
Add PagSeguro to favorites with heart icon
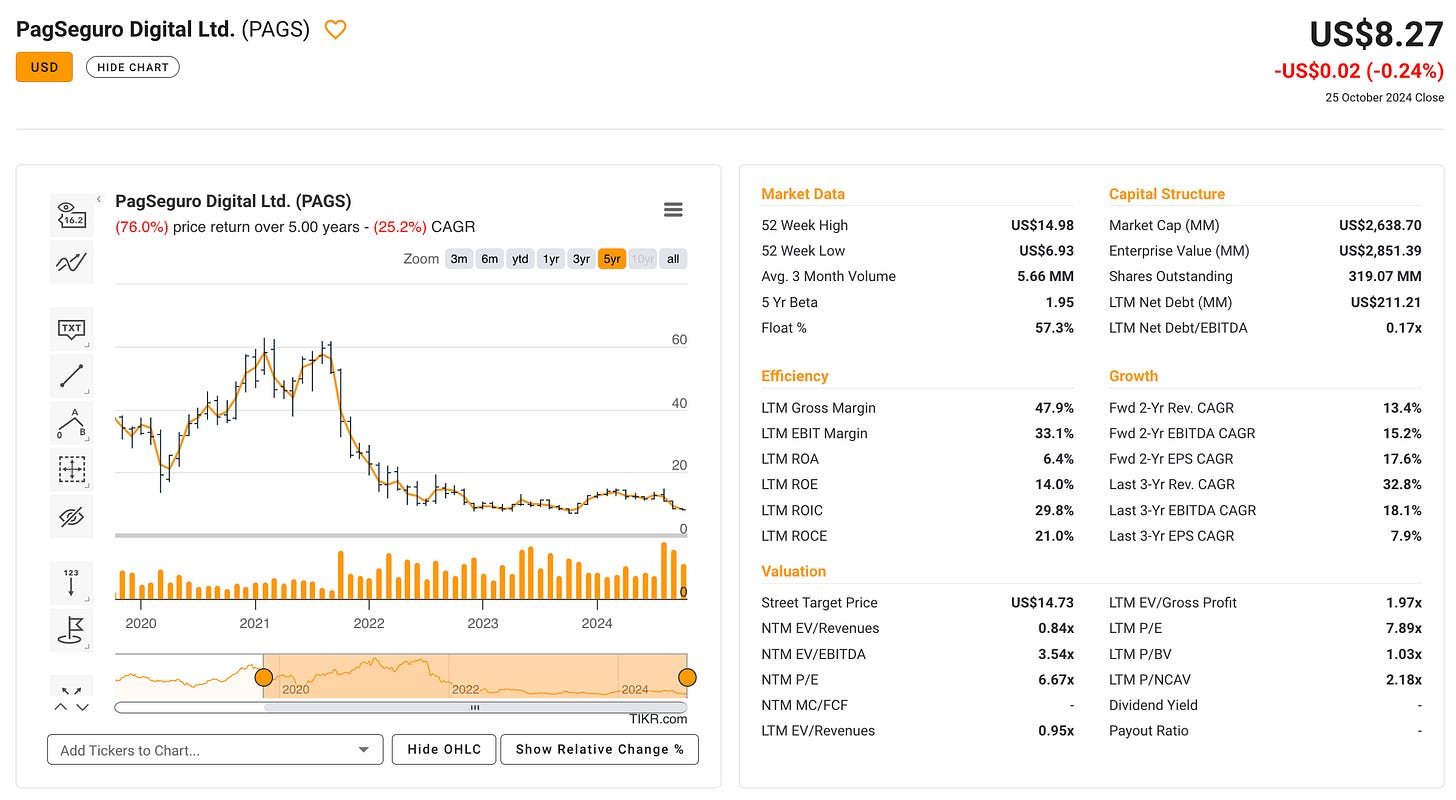tap(336, 30)
